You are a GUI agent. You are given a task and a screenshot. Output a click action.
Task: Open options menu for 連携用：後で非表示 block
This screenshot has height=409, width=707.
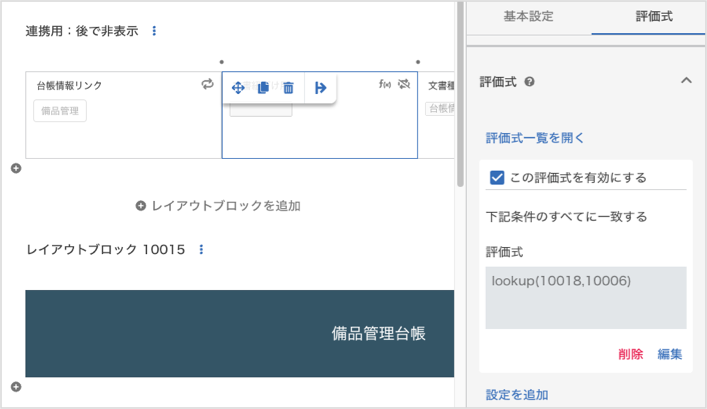coord(154,31)
